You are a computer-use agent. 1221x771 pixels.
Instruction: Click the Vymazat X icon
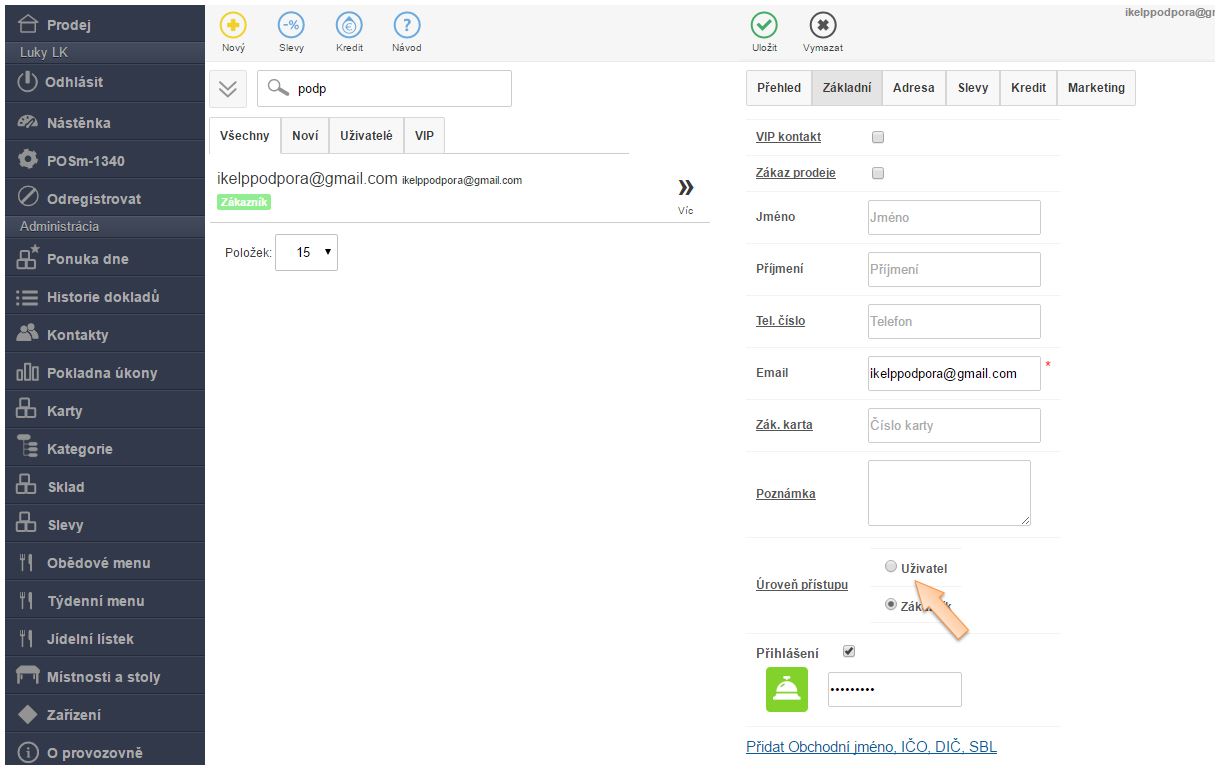point(822,26)
